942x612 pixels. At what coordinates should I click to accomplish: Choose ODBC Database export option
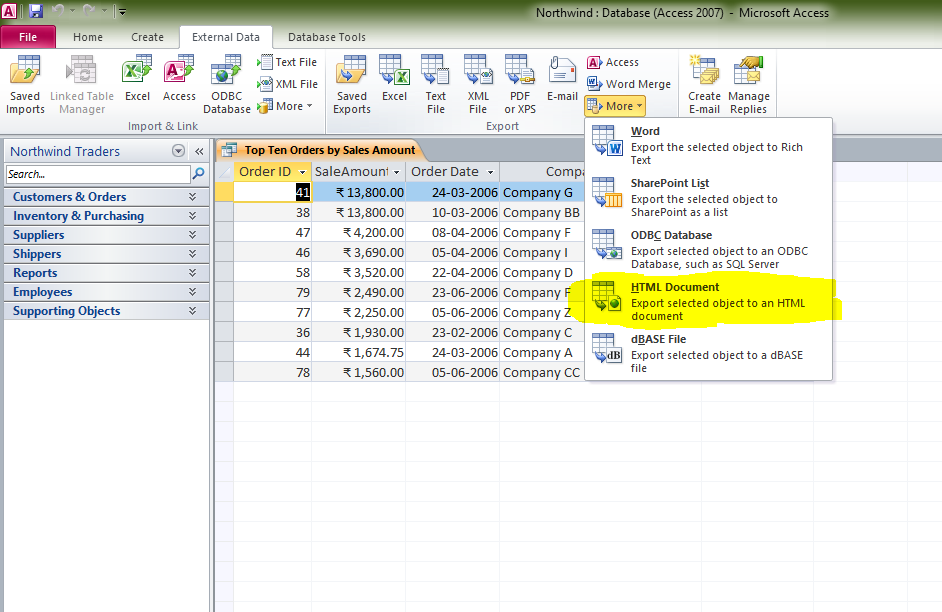point(708,249)
